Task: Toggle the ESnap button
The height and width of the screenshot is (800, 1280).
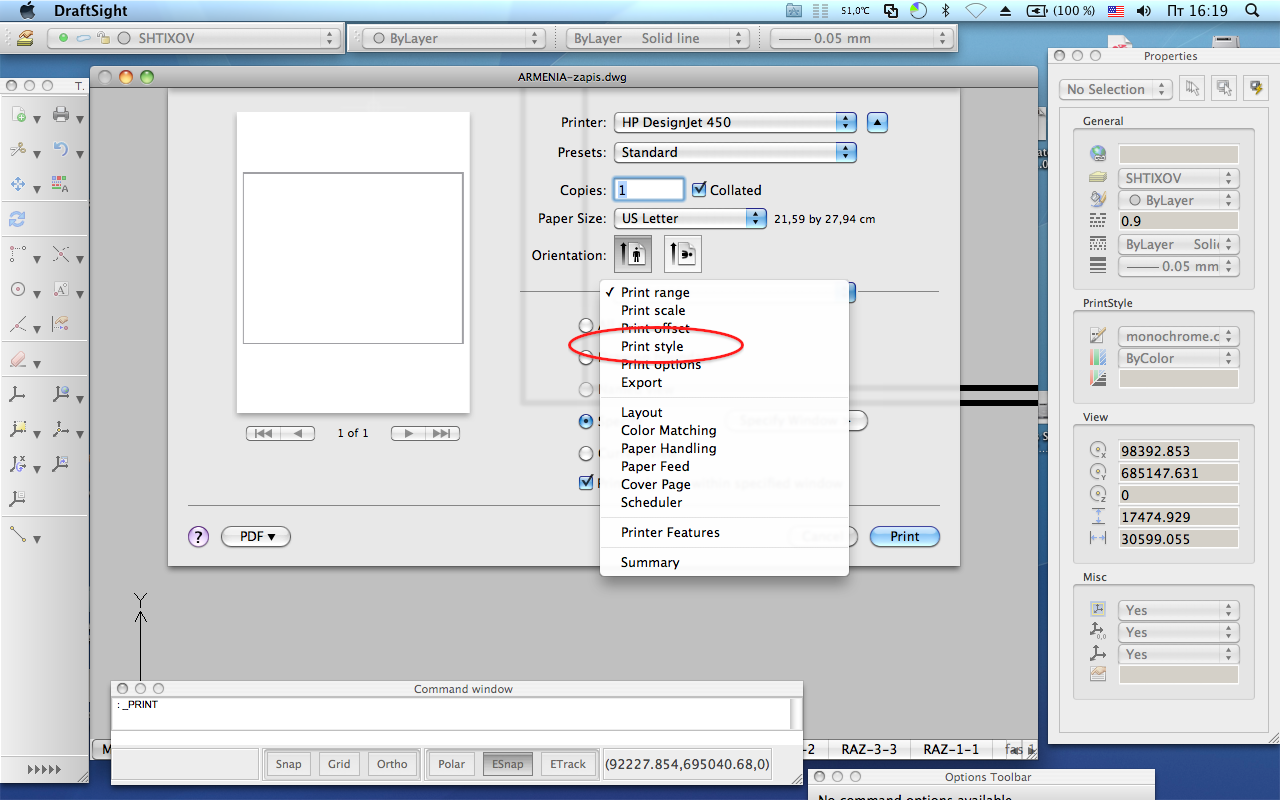Action: [508, 764]
